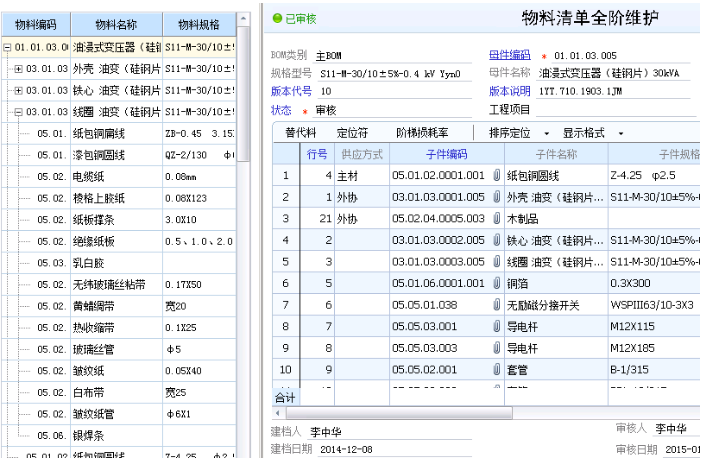This screenshot has height=466, width=704.
Task: Click tree panel vertical scrollbar thumb
Action: [x=243, y=94]
